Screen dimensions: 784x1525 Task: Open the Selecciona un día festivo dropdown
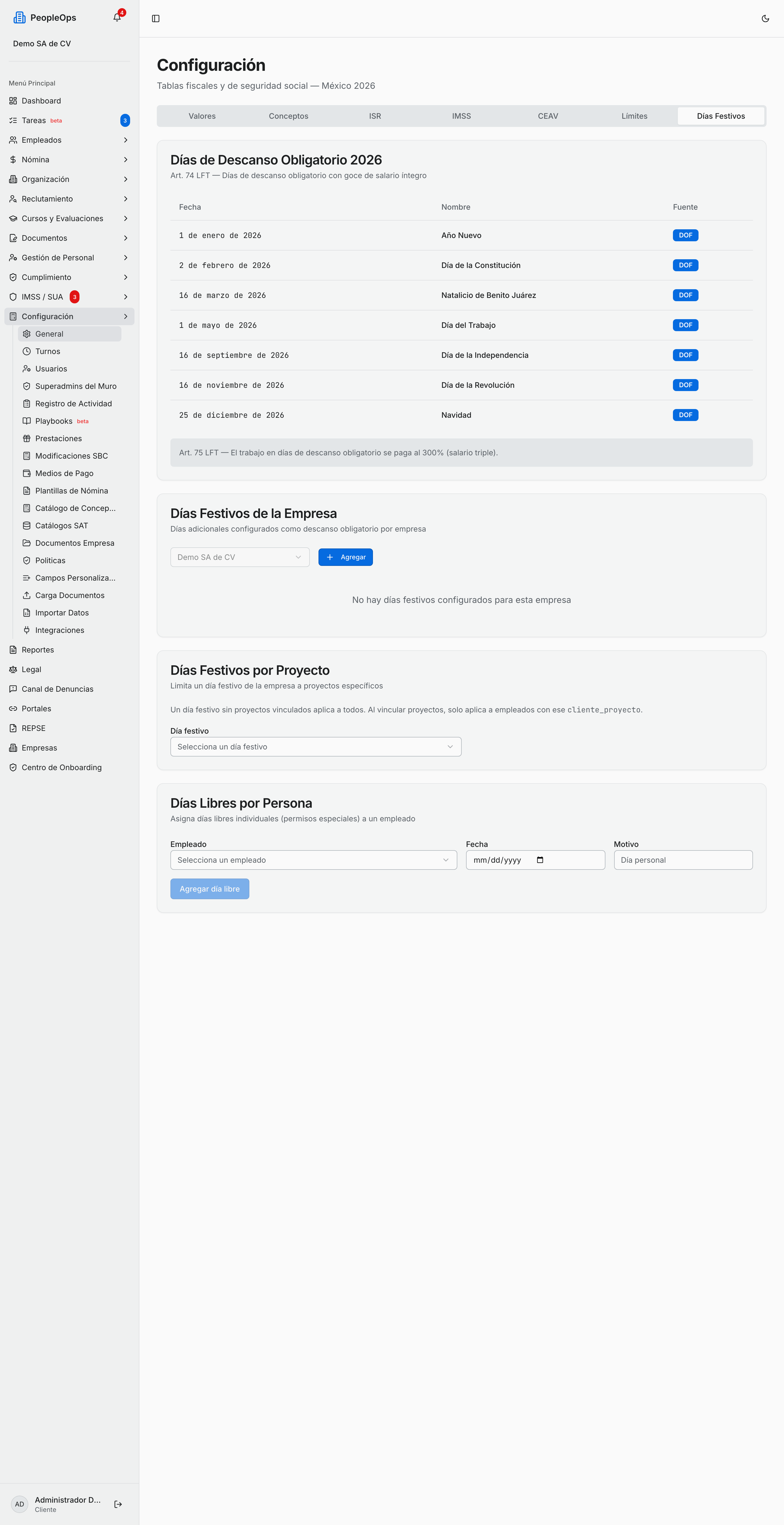tap(316, 747)
